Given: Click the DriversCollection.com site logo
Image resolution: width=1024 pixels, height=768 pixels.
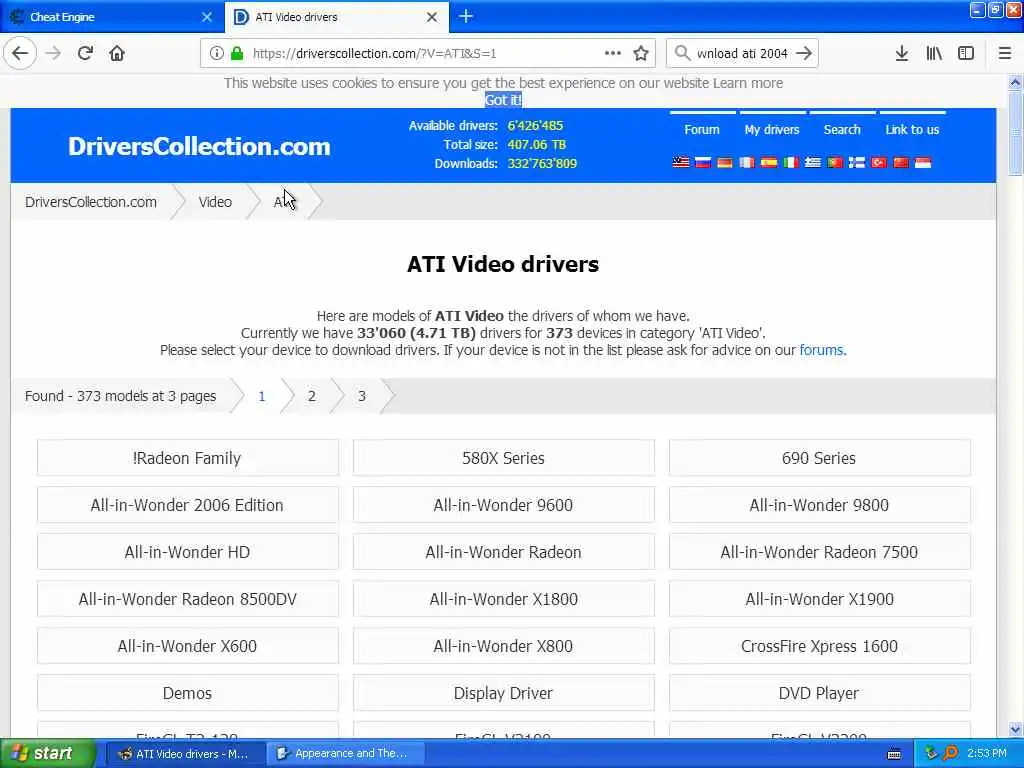Looking at the screenshot, I should [199, 146].
